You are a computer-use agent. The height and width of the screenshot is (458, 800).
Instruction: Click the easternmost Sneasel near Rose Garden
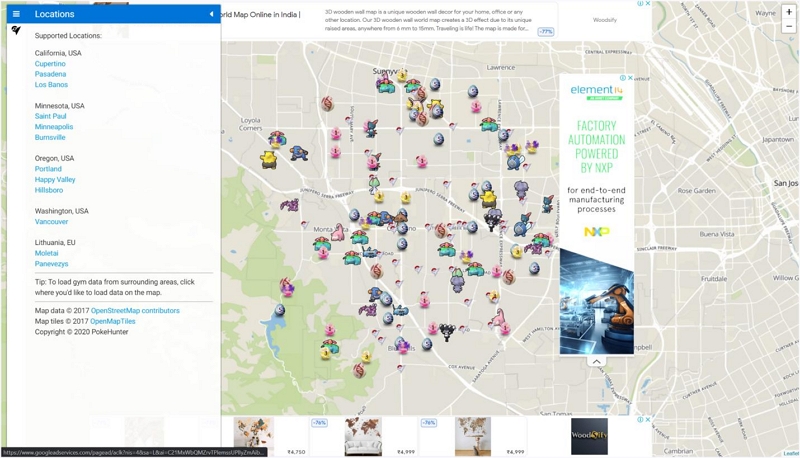coord(547,203)
